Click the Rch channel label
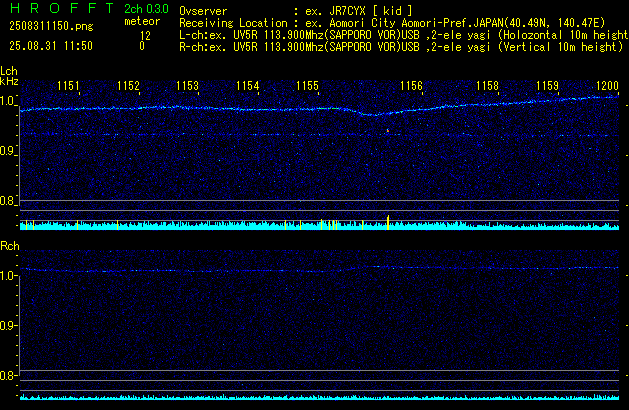The height and width of the screenshot is (410, 629). [x=10, y=246]
